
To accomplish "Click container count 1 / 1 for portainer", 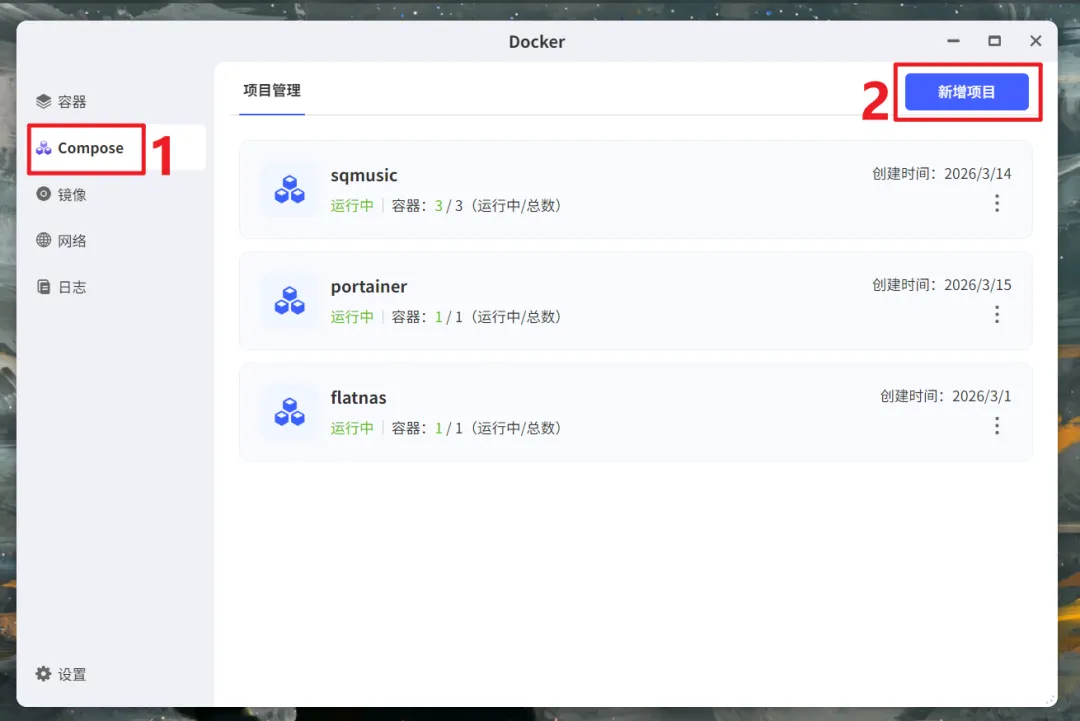I will (448, 317).
